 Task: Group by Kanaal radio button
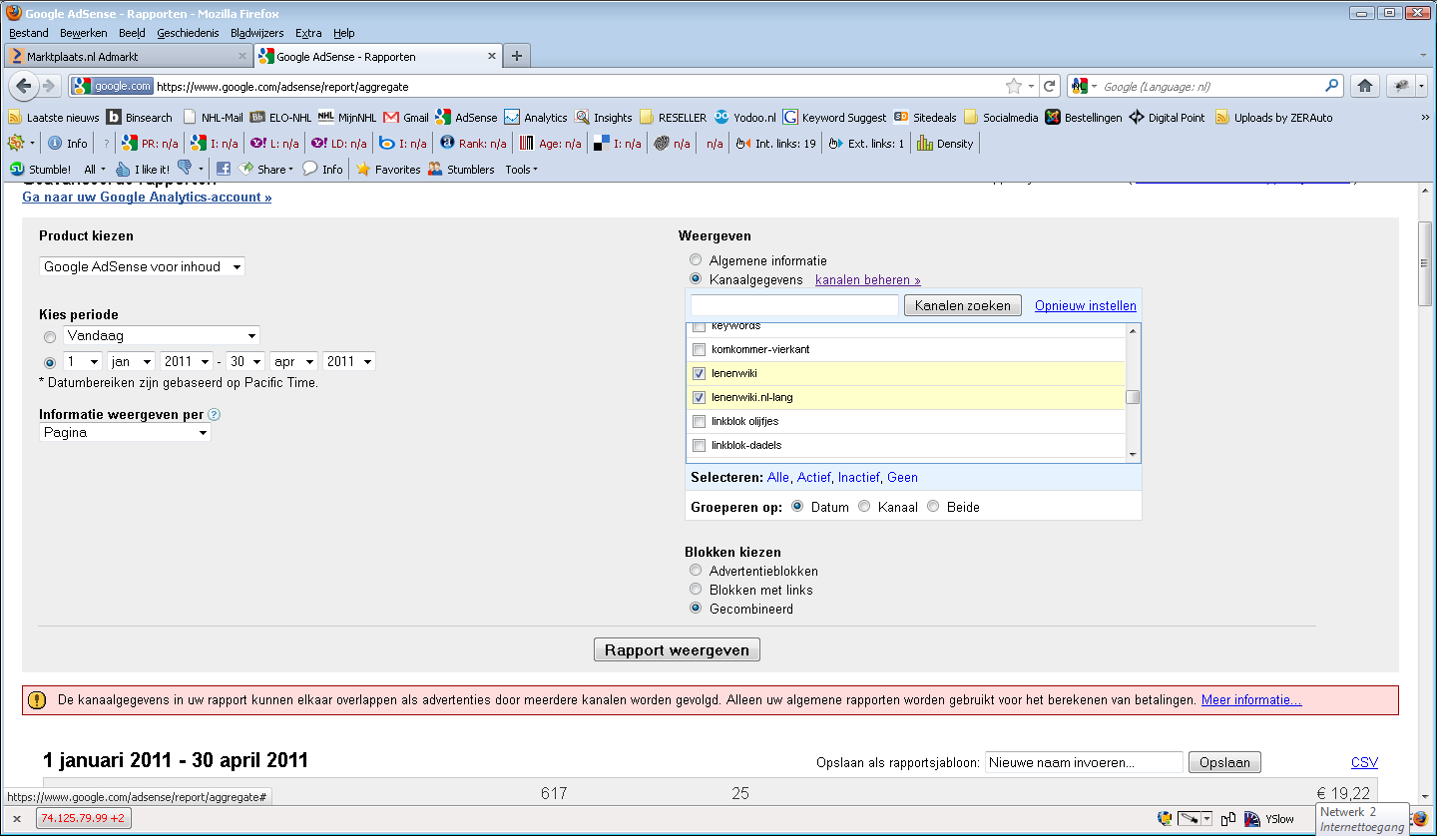point(864,506)
